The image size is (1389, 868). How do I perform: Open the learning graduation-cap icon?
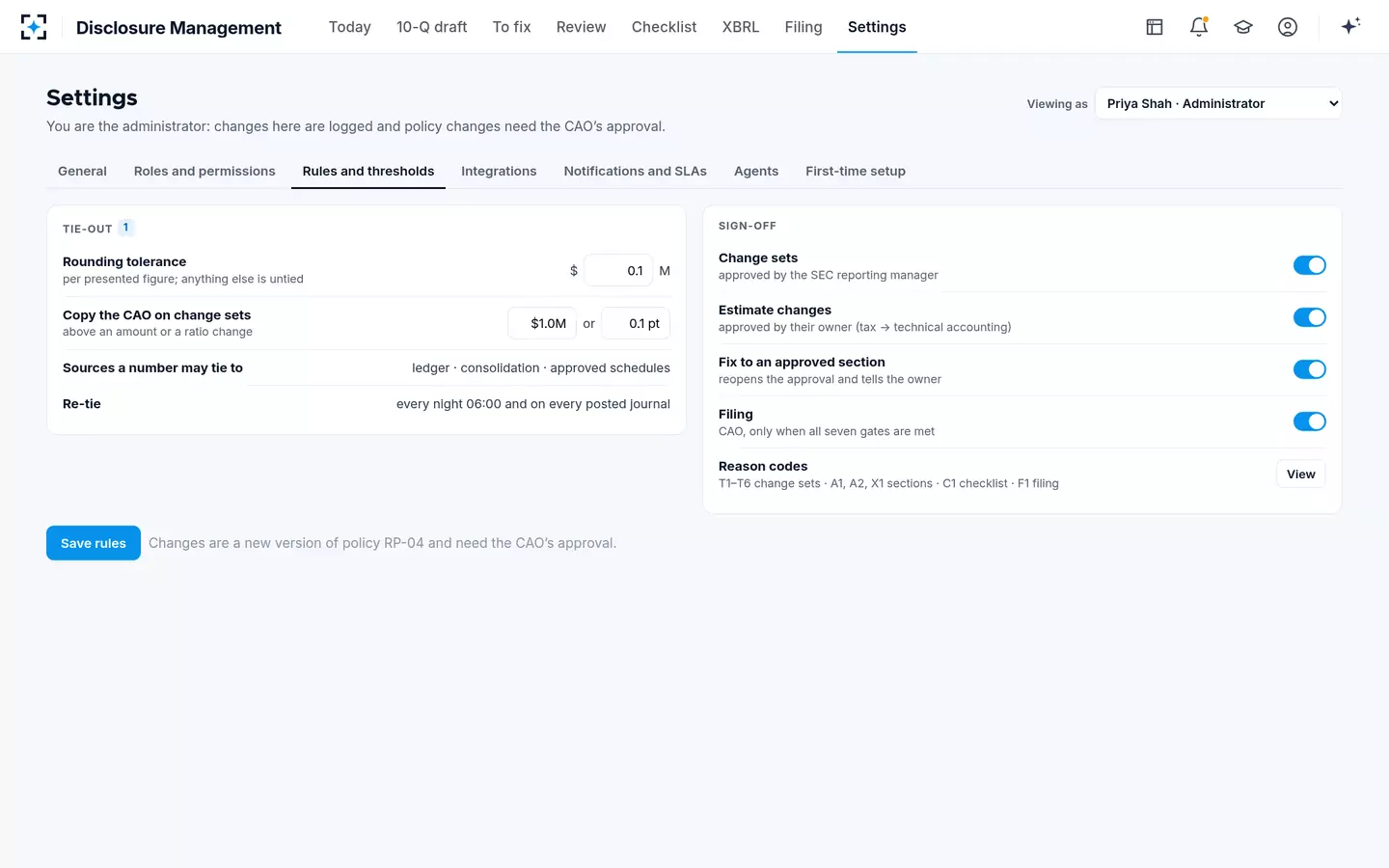click(1243, 27)
